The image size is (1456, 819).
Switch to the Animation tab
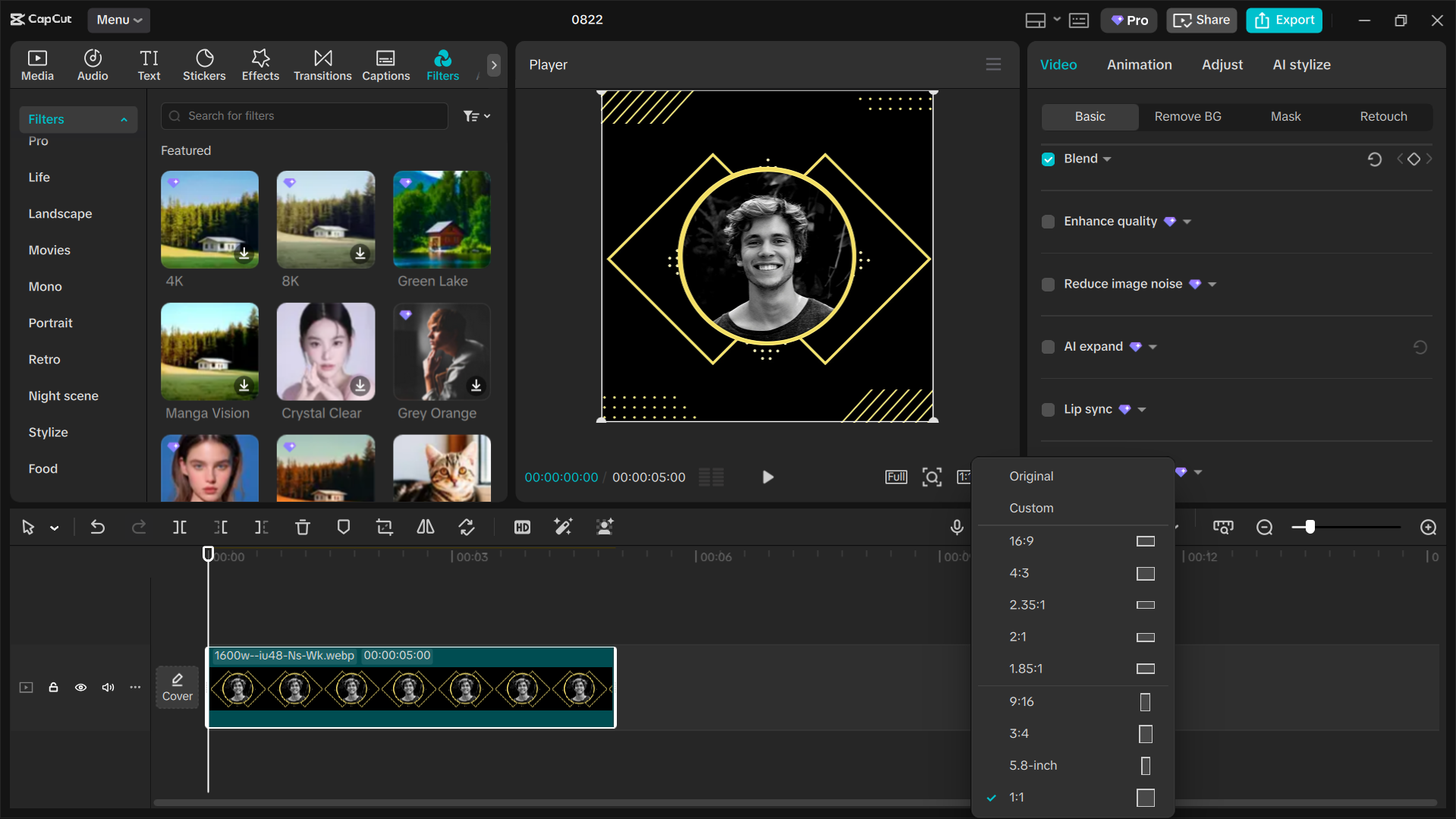click(1139, 65)
